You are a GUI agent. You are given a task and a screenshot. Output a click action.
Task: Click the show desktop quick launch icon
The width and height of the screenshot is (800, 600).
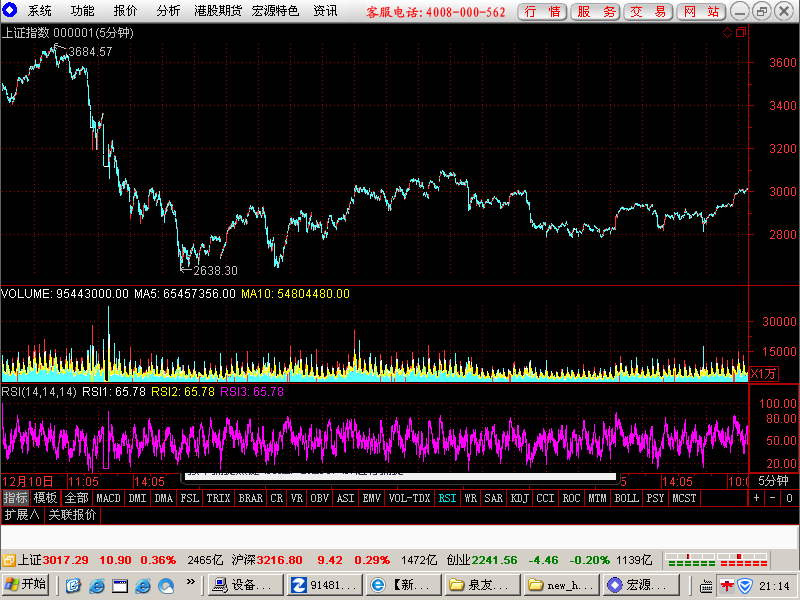(120, 585)
